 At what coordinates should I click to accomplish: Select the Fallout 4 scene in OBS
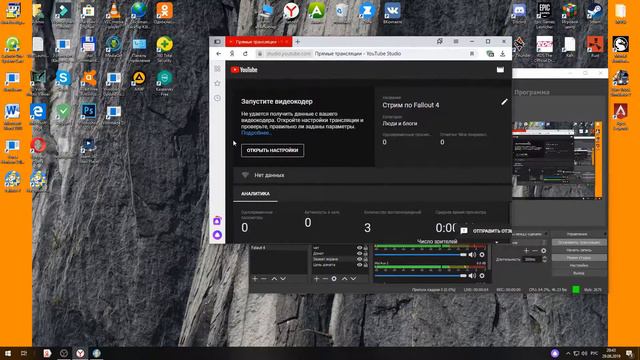point(278,248)
